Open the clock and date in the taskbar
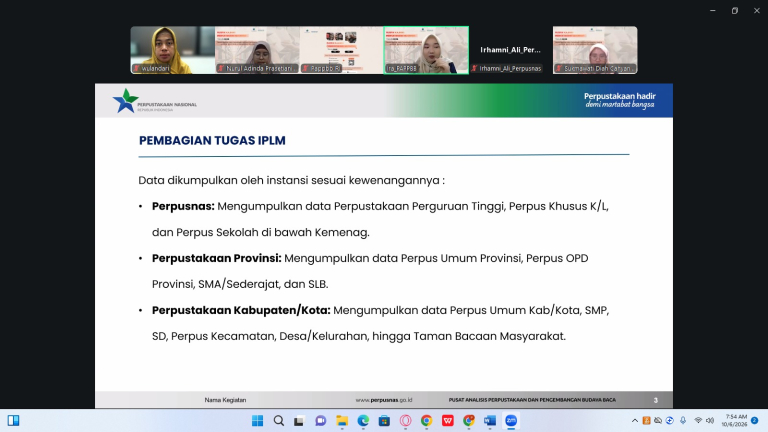This screenshot has height=432, width=768. tap(734, 421)
